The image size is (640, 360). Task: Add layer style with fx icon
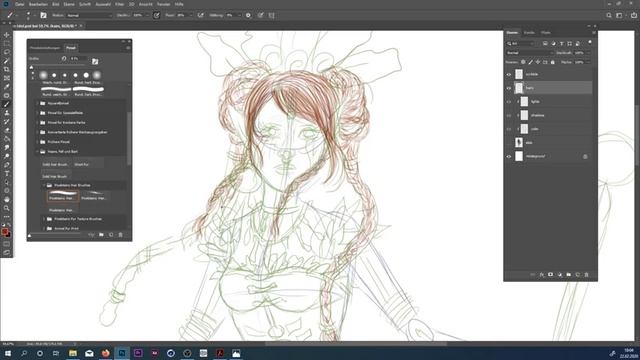[542, 275]
